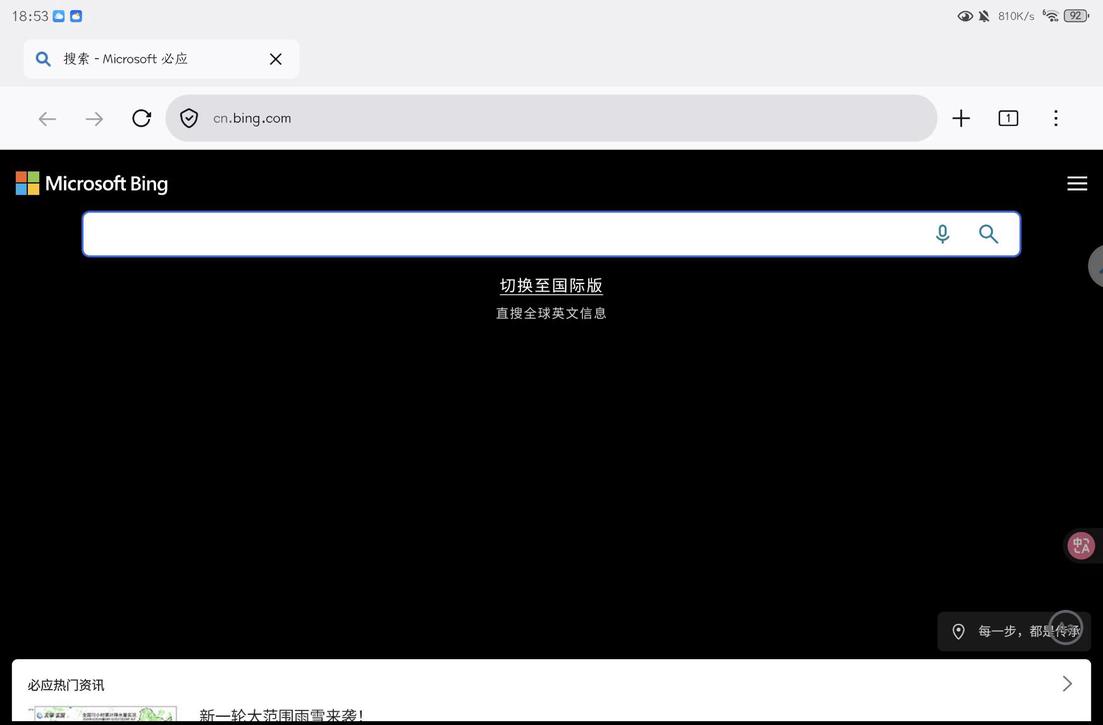Close the Microsoft 必应 tab
The height and width of the screenshot is (725, 1103).
276,59
